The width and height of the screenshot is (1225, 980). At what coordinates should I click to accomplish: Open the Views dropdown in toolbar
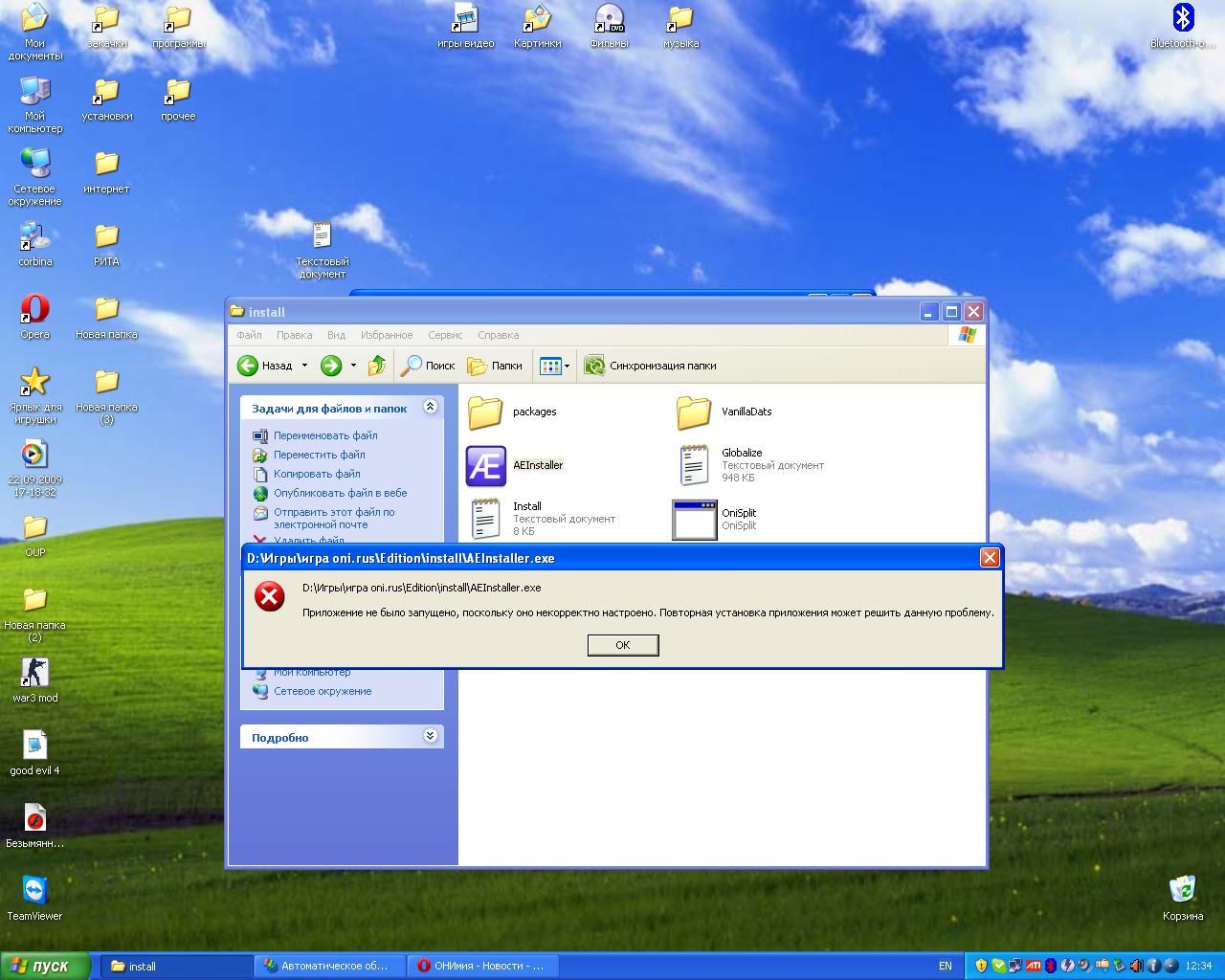coord(554,366)
